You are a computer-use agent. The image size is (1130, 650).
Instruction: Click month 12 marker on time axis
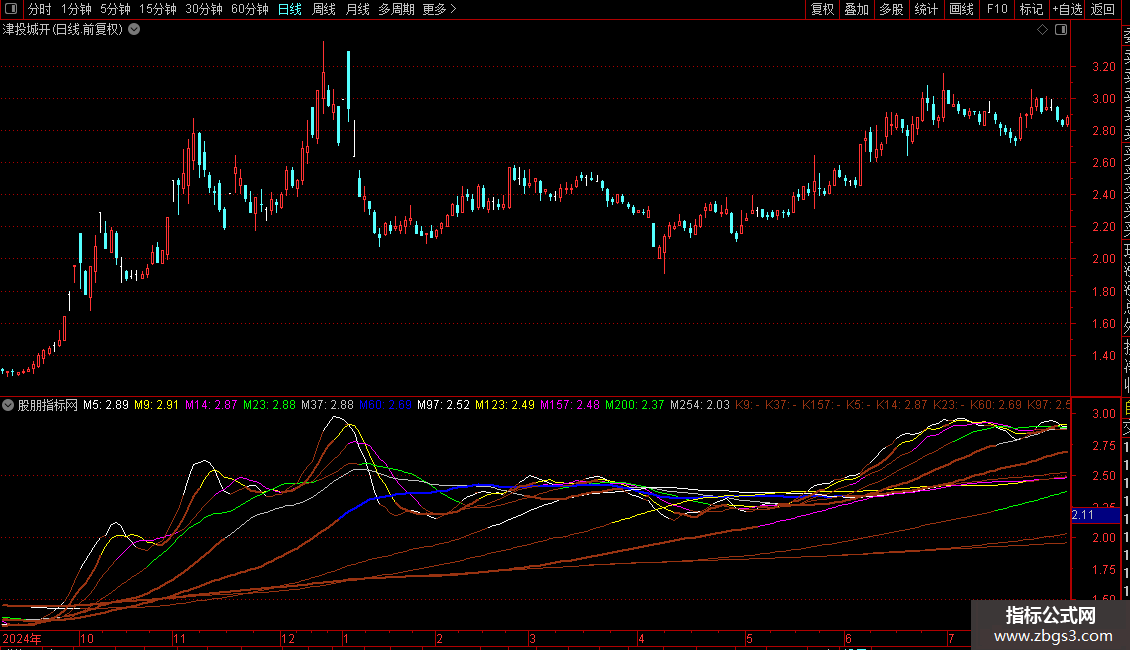pos(288,638)
